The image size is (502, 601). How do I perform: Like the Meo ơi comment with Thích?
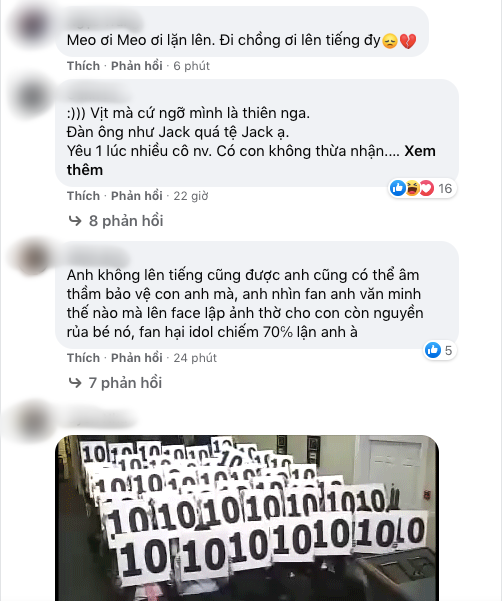[x=83, y=66]
